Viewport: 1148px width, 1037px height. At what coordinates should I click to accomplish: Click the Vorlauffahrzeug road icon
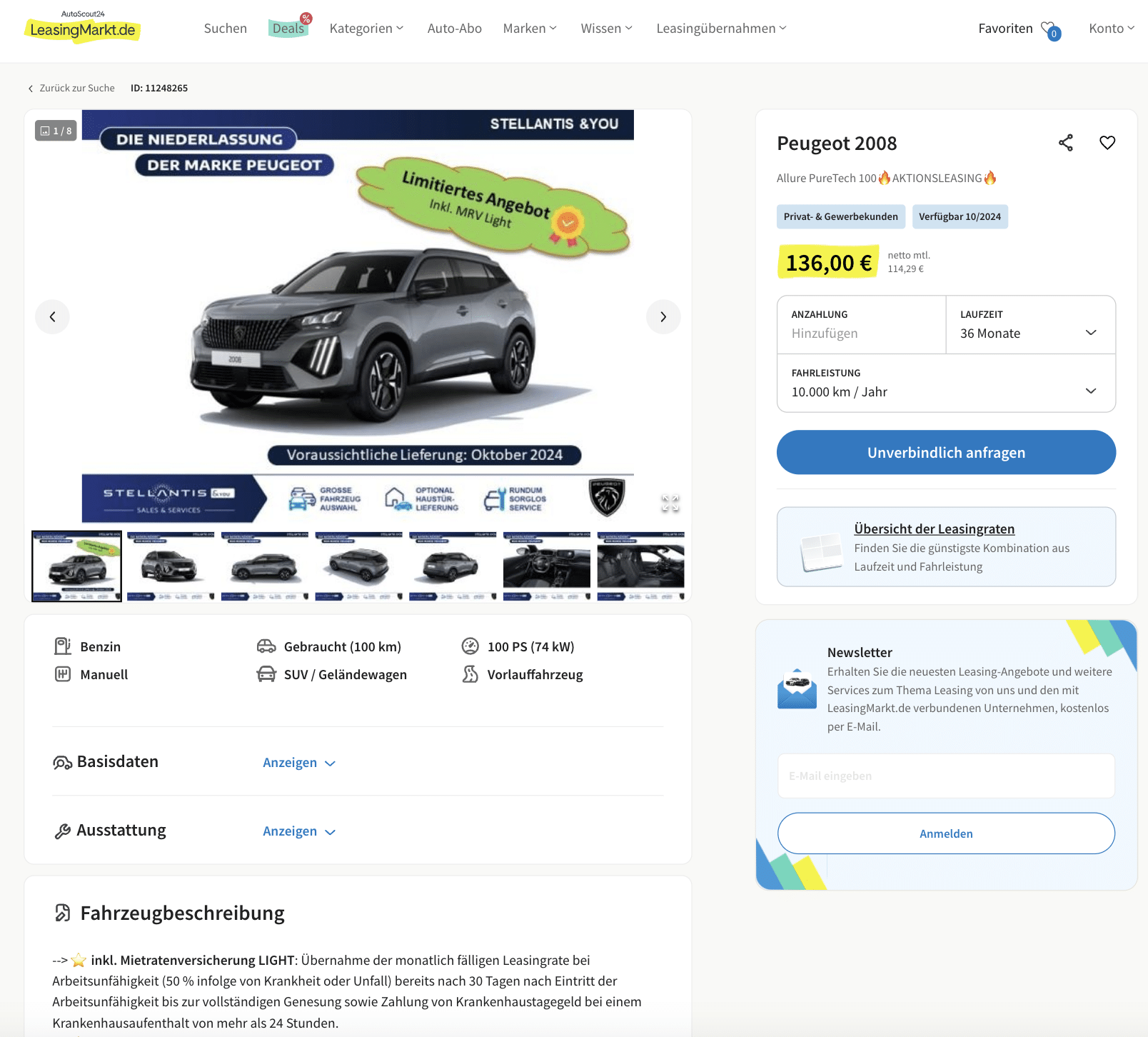tap(470, 674)
